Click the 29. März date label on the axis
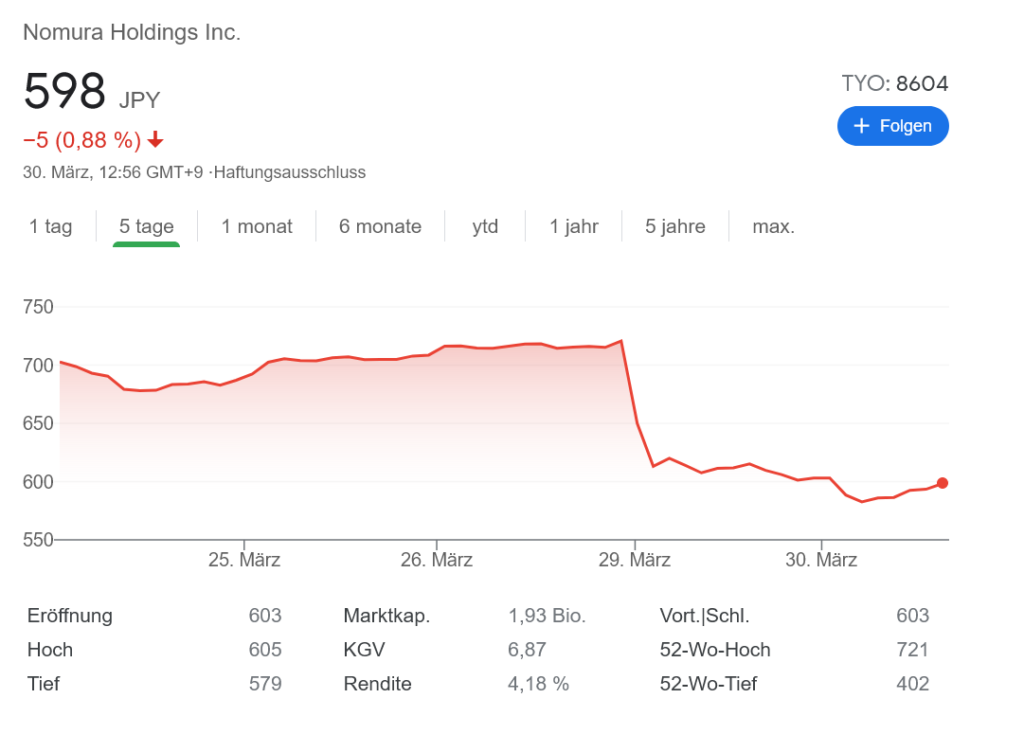Image resolution: width=1024 pixels, height=752 pixels. pyautogui.click(x=635, y=560)
